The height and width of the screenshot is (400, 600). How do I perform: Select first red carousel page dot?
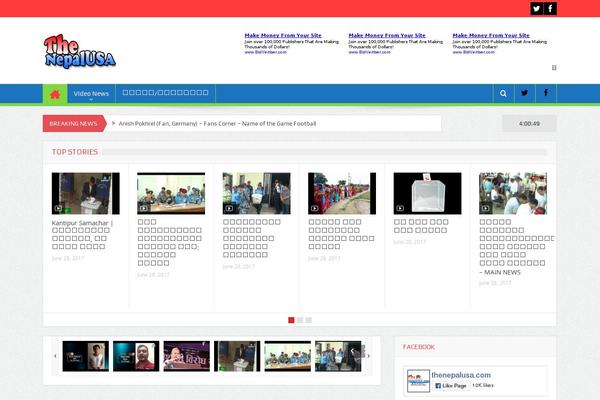tap(291, 320)
